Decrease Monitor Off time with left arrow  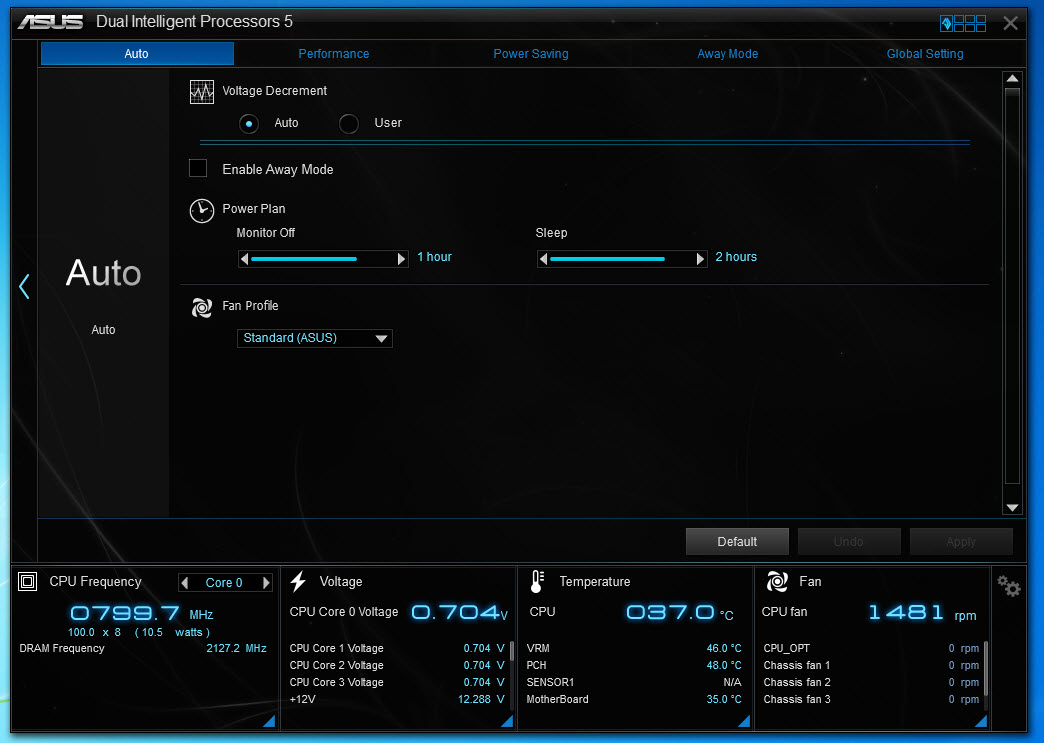coord(244,259)
